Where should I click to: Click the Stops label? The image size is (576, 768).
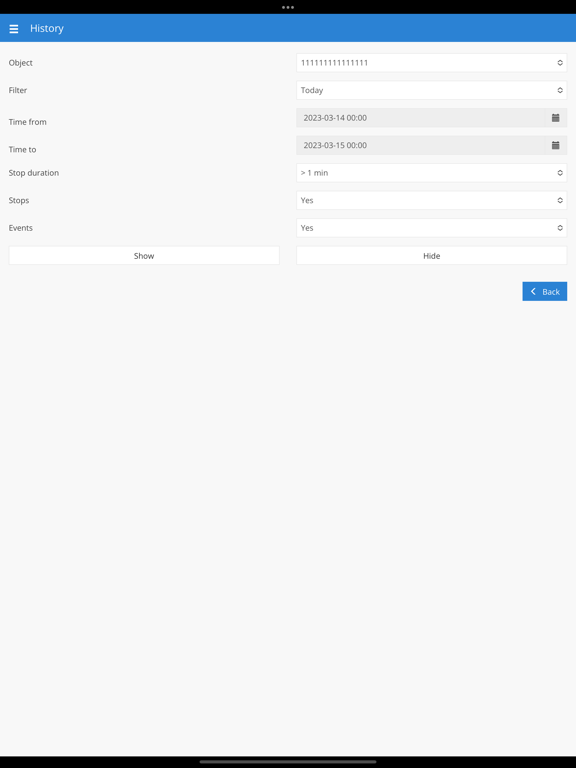coord(19,200)
